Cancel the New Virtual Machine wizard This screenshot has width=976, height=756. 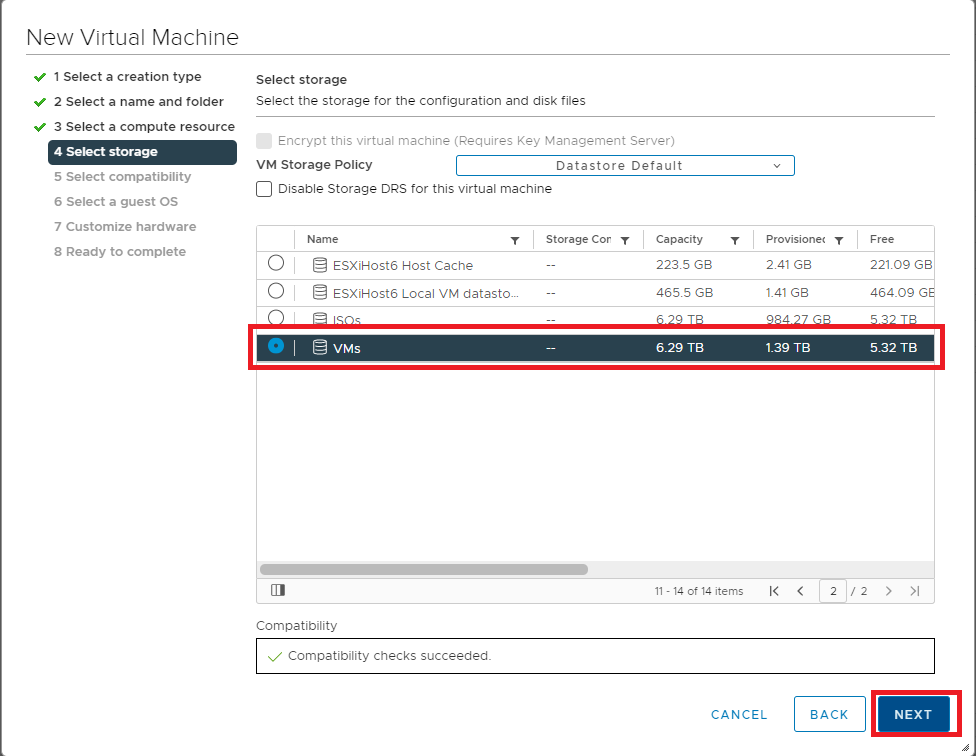(739, 714)
